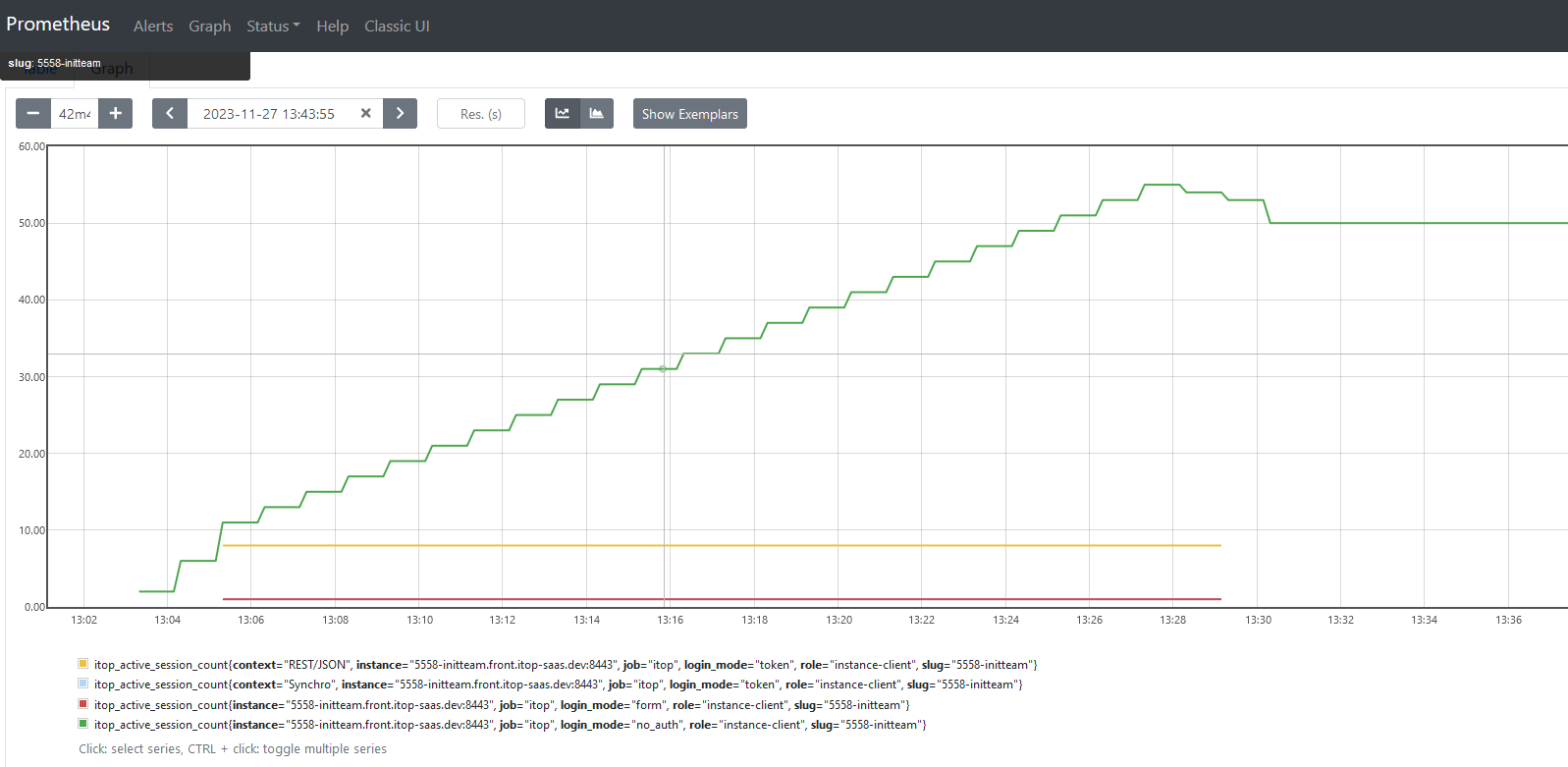Click the Res. (s) resolution input field

coord(481,114)
